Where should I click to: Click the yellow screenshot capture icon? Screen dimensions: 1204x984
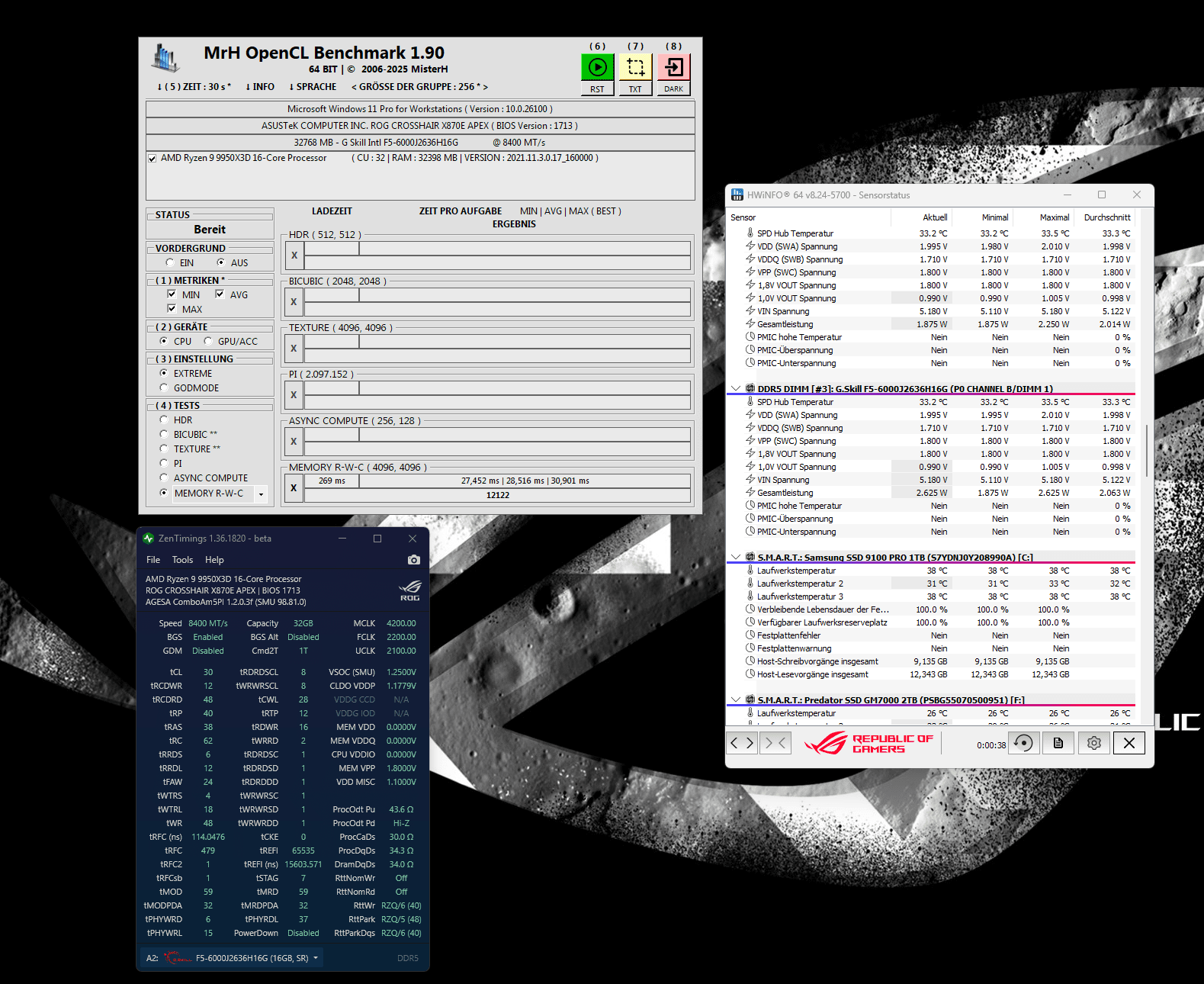pos(635,67)
